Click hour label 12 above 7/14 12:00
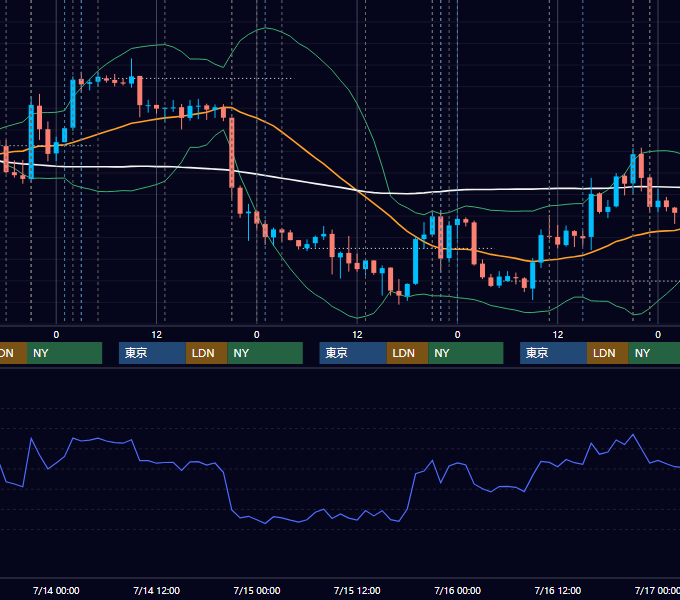Screen dimensions: 680x600 point(157,335)
